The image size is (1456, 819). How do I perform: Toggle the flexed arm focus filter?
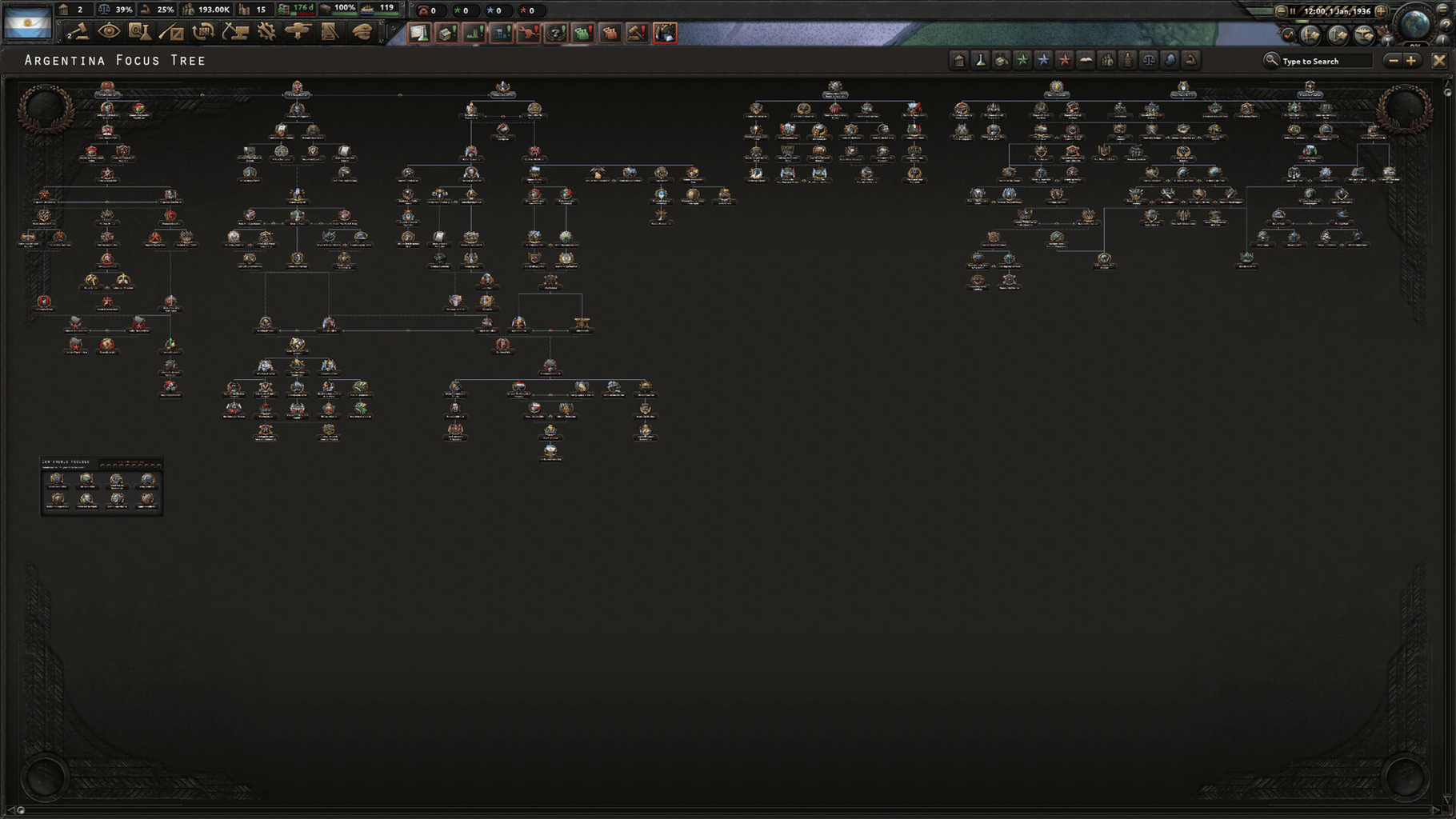1191,60
